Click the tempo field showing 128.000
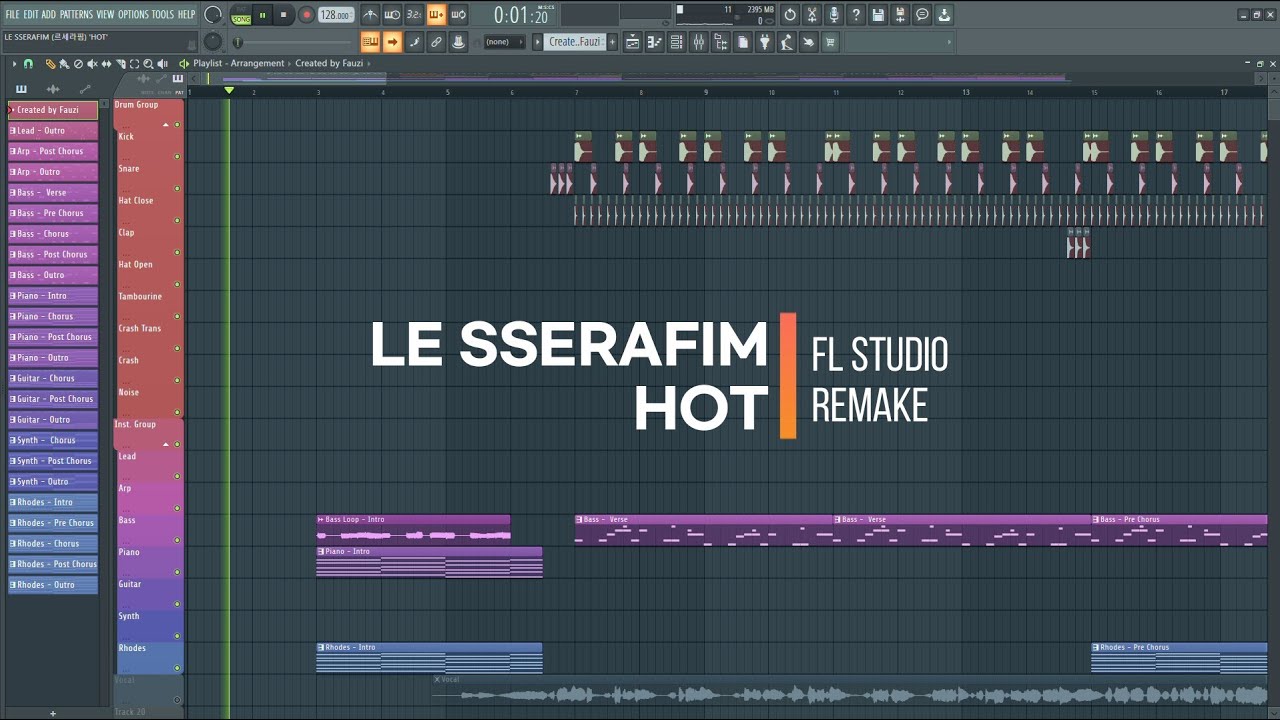 click(336, 15)
